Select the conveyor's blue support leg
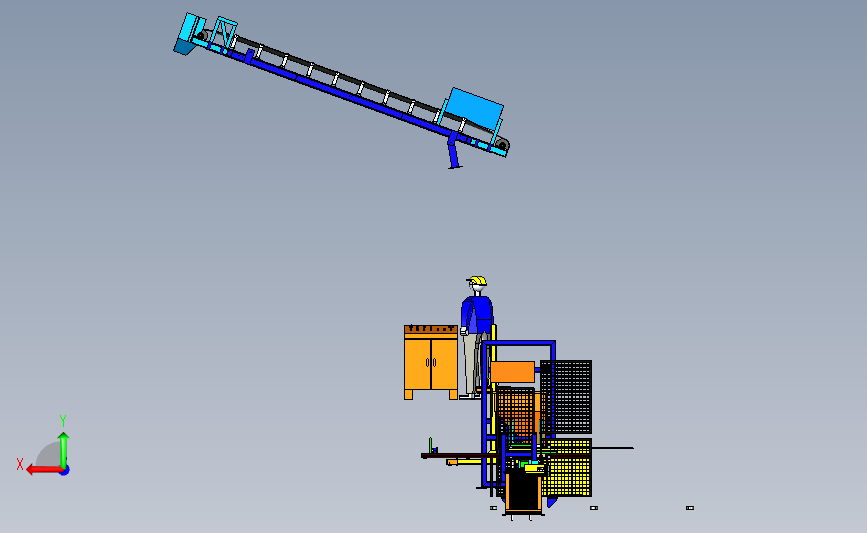The width and height of the screenshot is (867, 533). click(x=454, y=151)
